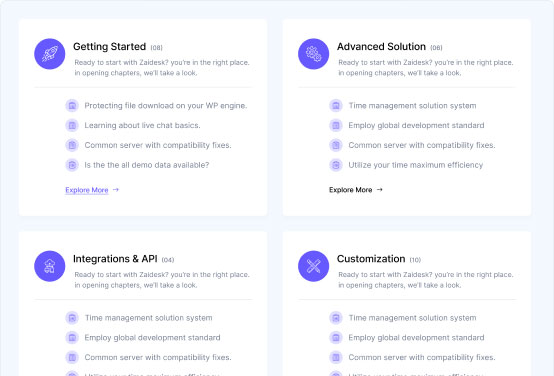Click document icon beside Learning about live chat
This screenshot has height=376, width=554.
click(72, 125)
